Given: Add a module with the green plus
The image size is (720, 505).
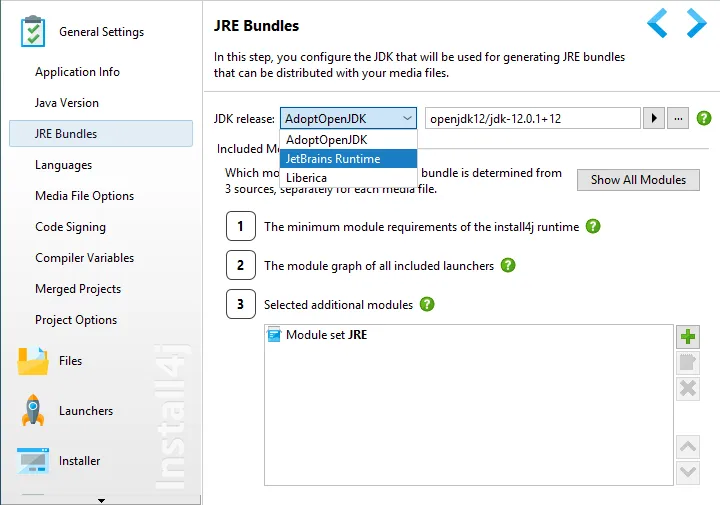Looking at the screenshot, I should [687, 337].
